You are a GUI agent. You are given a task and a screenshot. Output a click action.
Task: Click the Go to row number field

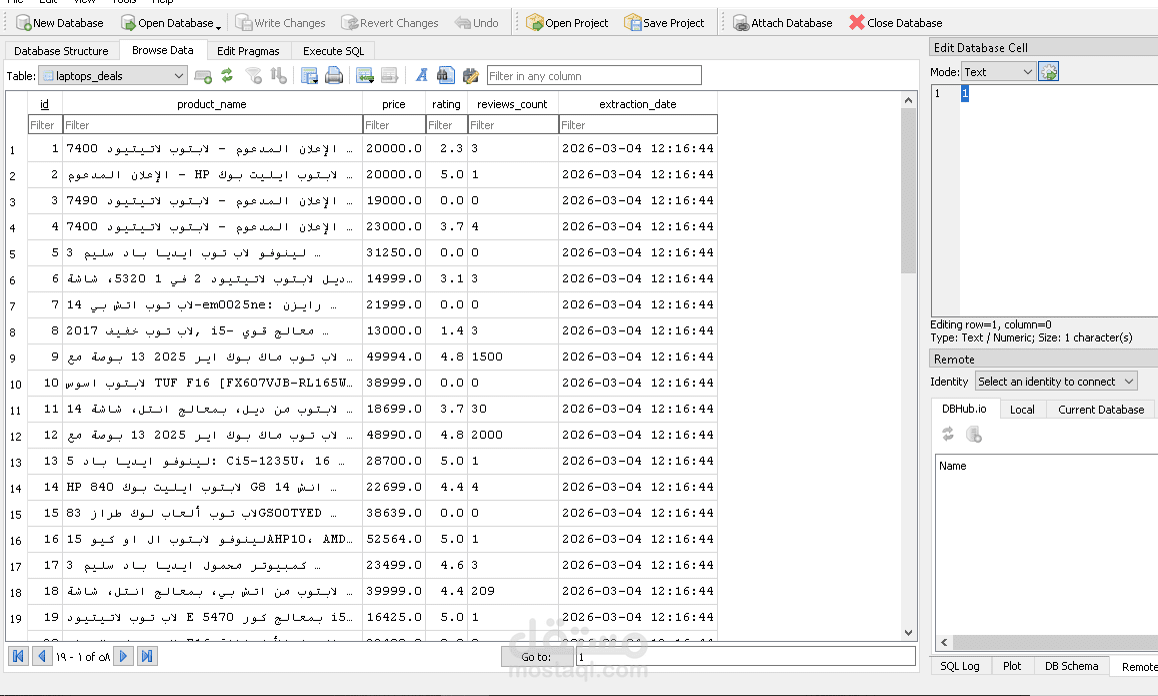[745, 656]
